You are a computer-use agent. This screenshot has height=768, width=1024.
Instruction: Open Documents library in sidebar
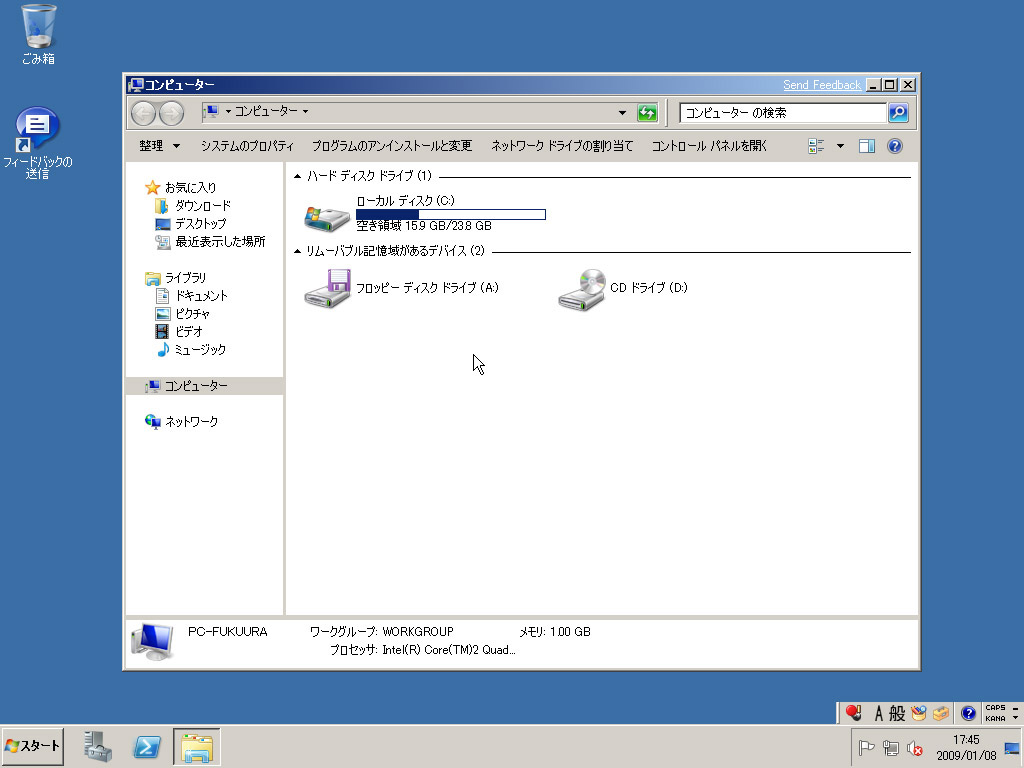(x=192, y=296)
